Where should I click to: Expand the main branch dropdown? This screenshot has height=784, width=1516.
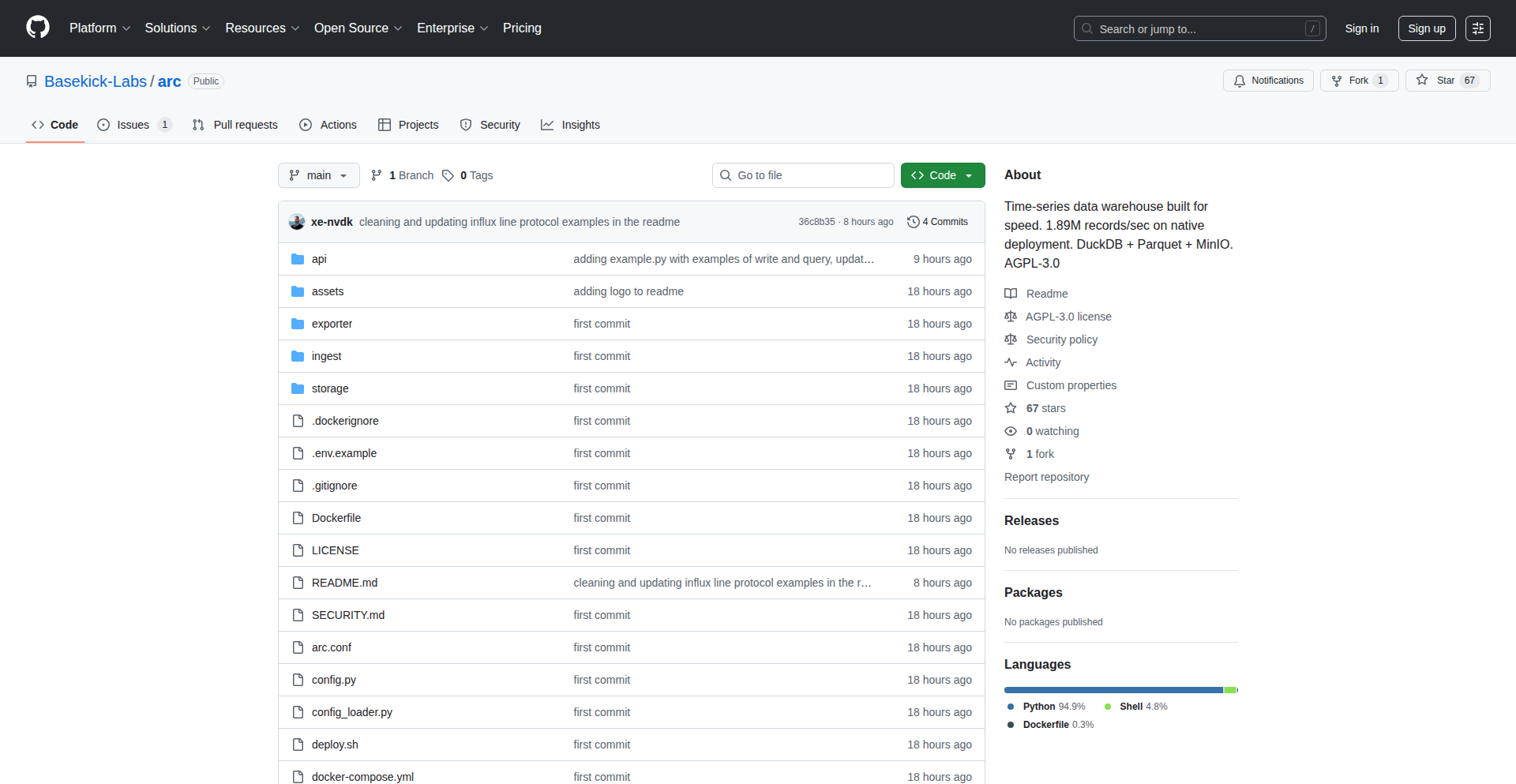(x=318, y=175)
